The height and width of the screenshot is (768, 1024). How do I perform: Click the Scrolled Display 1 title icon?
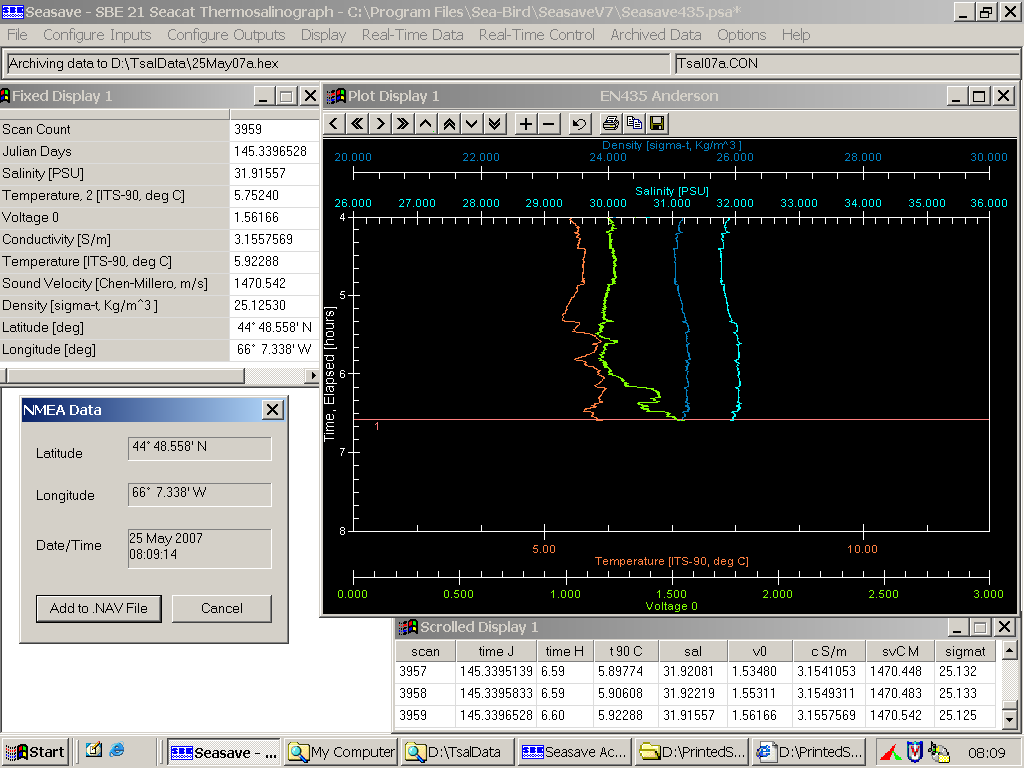[408, 627]
